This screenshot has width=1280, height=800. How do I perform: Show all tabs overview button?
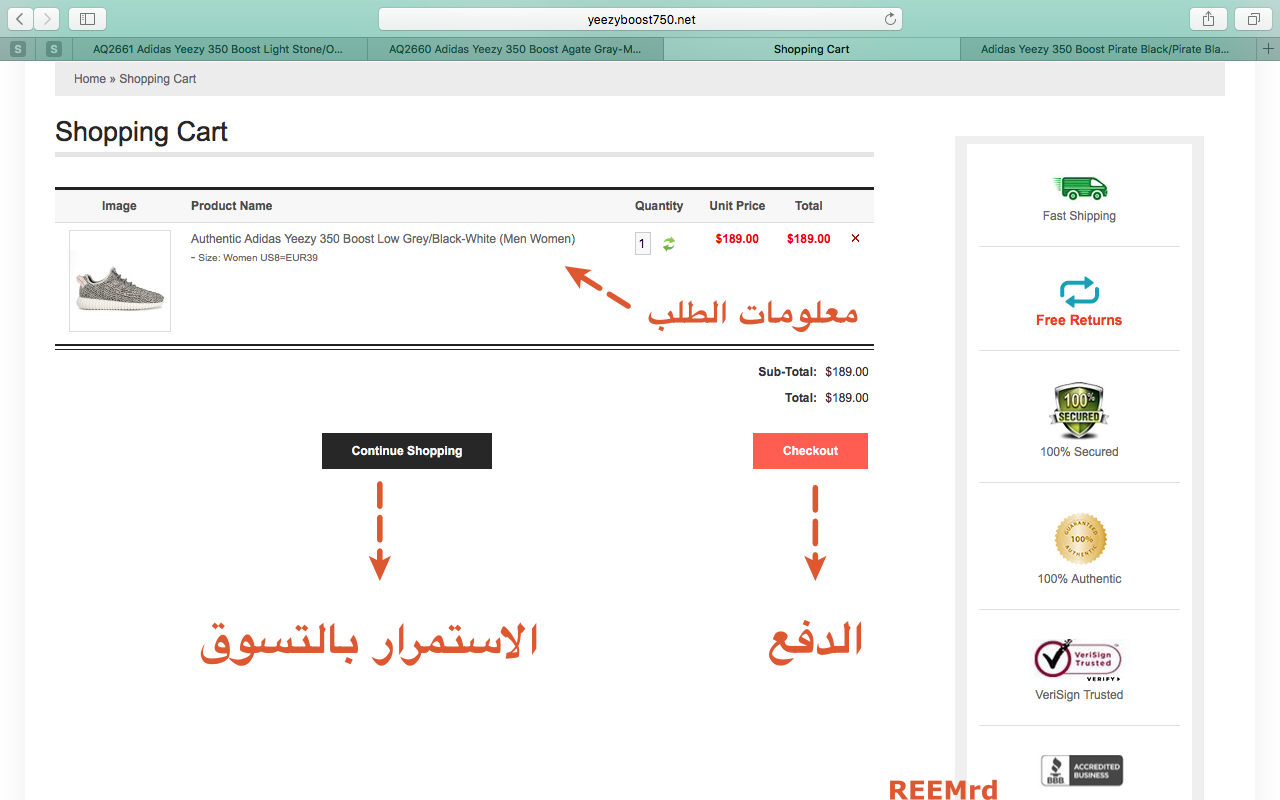1253,19
